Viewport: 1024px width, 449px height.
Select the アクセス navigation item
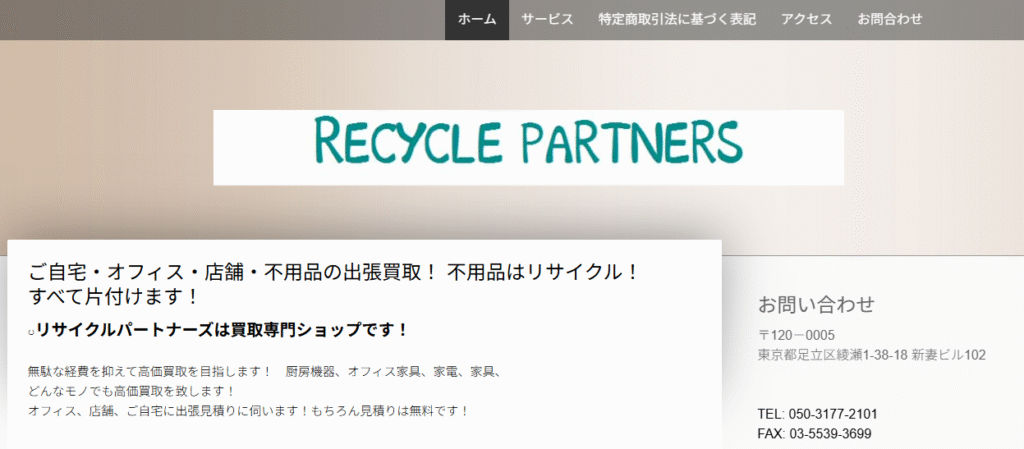[807, 20]
